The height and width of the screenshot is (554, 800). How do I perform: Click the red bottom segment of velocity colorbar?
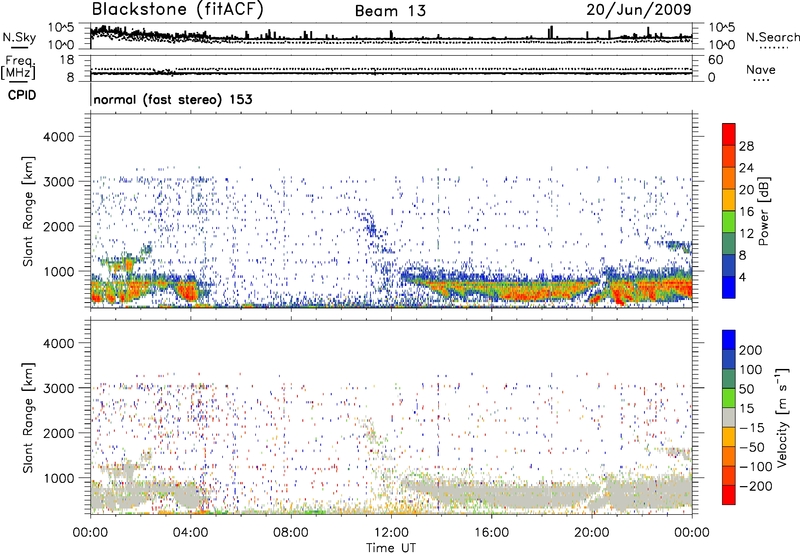point(729,495)
